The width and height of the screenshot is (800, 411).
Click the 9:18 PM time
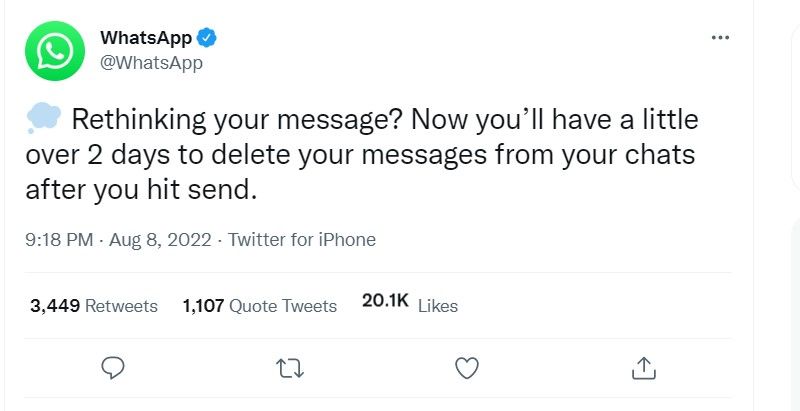pos(60,240)
